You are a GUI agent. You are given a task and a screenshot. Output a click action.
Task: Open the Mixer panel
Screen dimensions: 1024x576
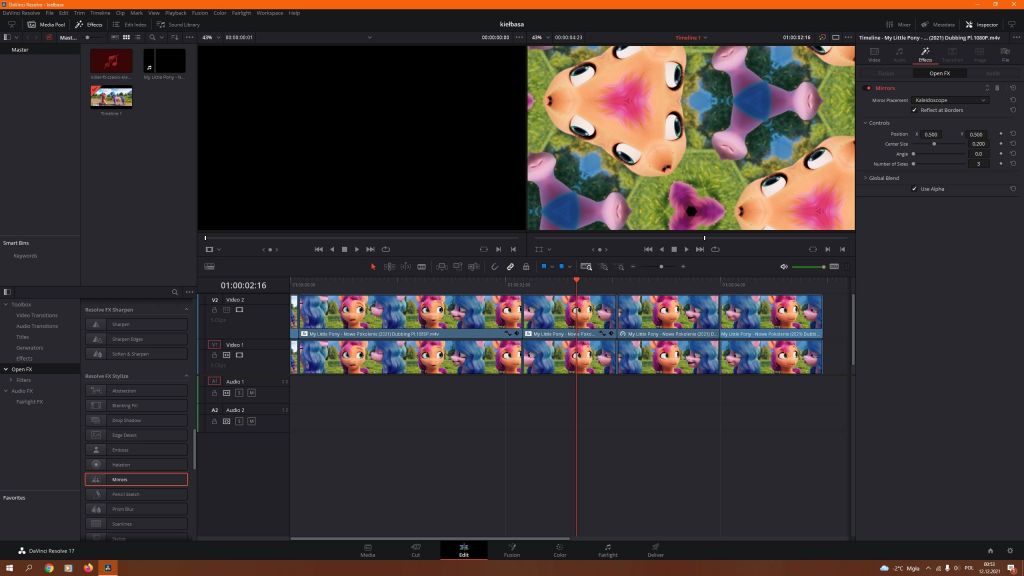[x=899, y=24]
